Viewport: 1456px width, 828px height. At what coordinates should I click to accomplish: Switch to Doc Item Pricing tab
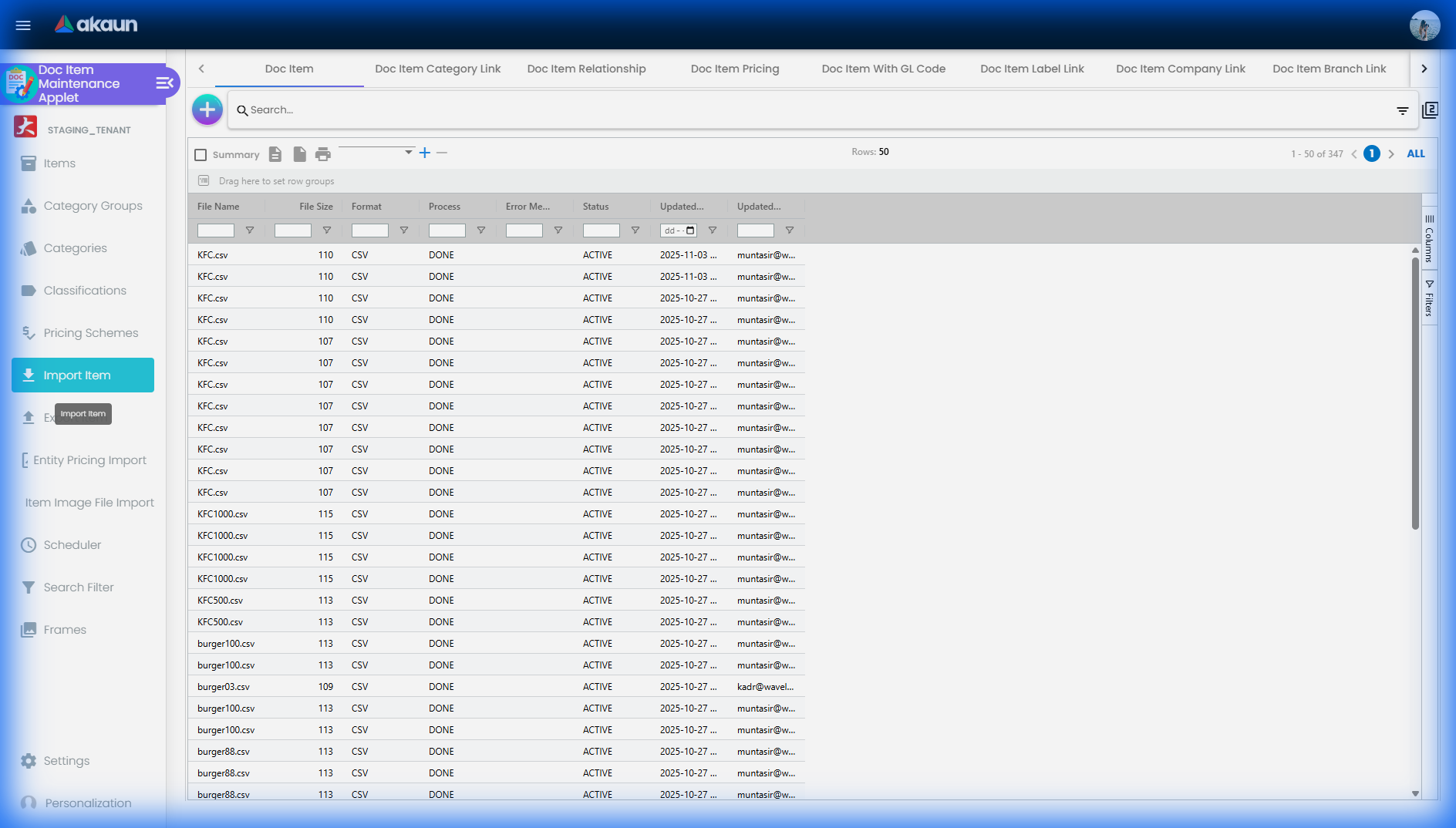[734, 69]
